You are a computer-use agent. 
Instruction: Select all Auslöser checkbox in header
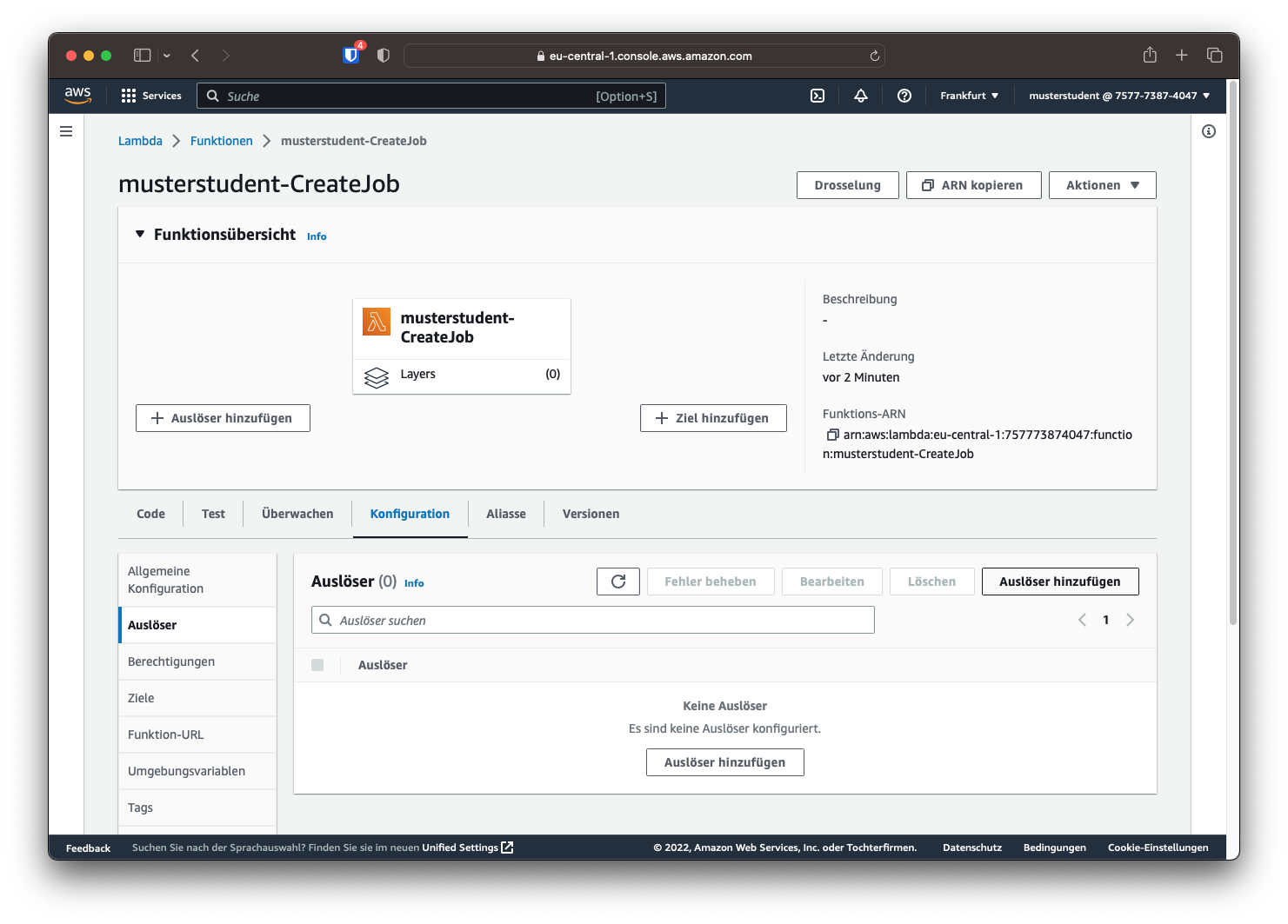tap(317, 665)
